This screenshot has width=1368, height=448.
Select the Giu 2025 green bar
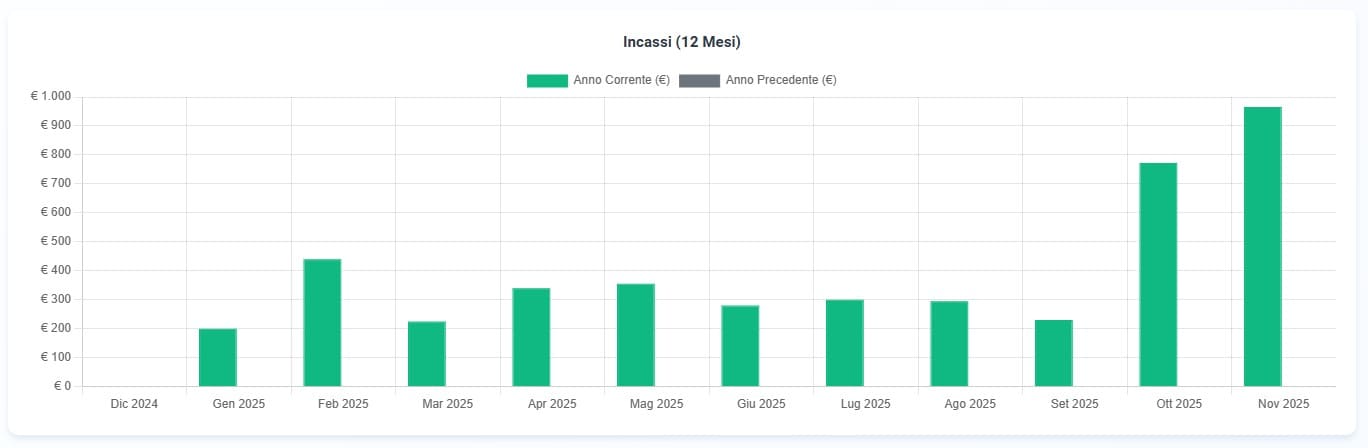(x=740, y=345)
